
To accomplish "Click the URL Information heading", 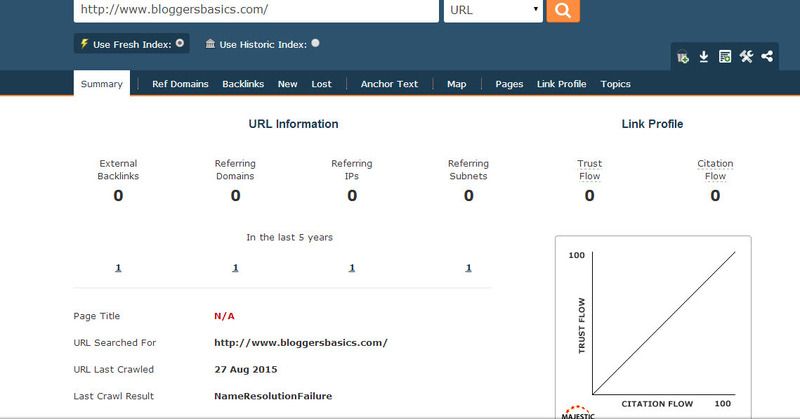I will tap(293, 124).
